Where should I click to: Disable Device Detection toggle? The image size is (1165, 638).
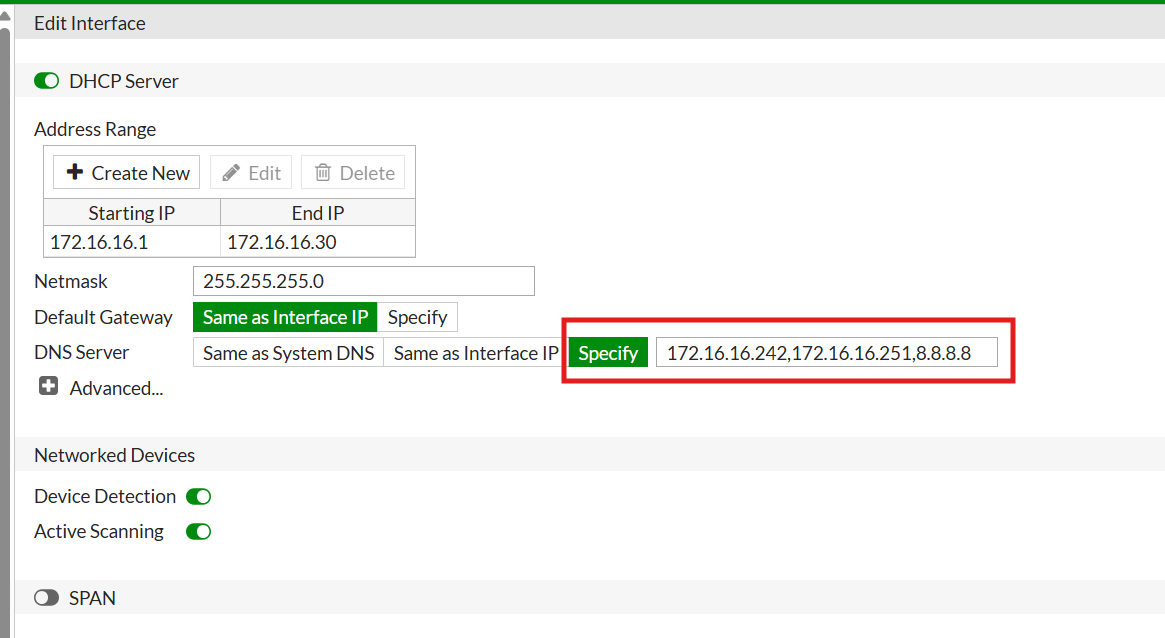pos(198,496)
